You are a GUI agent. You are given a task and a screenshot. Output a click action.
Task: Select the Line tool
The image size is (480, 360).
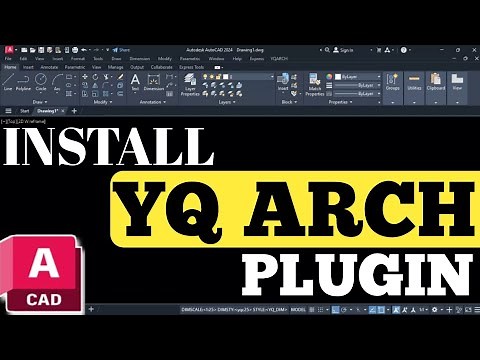(x=8, y=82)
